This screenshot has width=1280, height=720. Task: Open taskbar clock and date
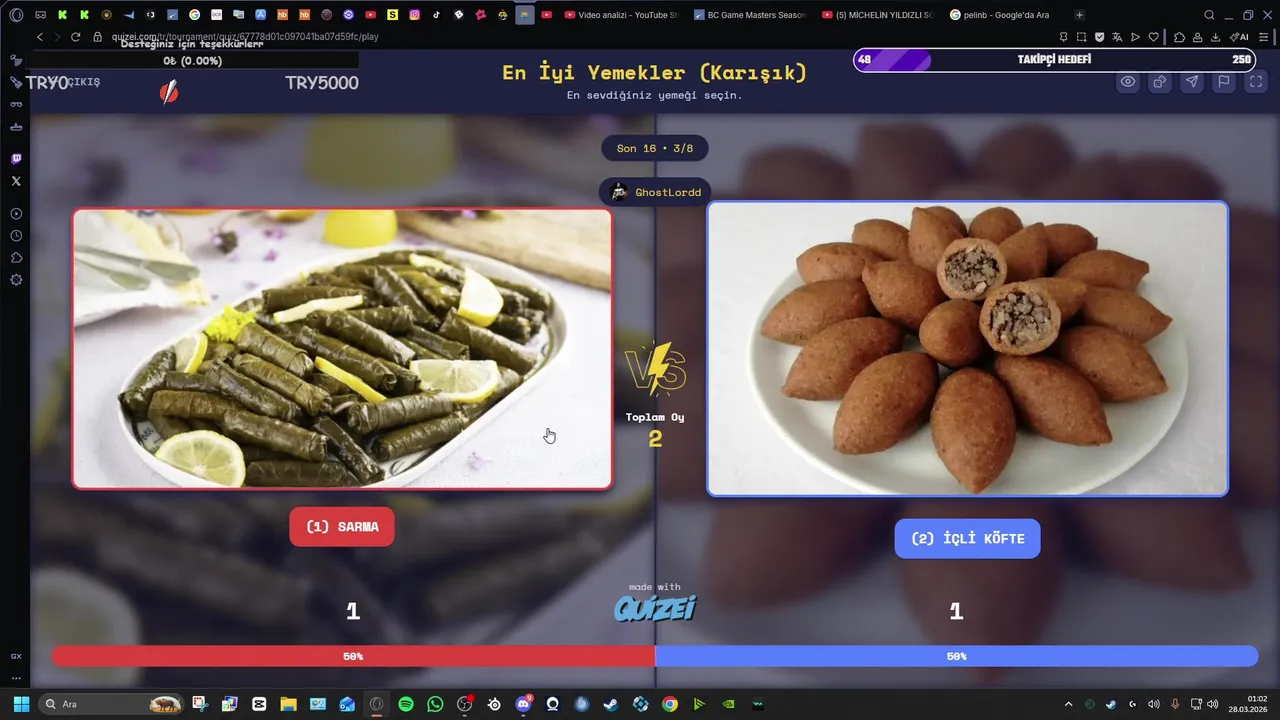pyautogui.click(x=1250, y=704)
